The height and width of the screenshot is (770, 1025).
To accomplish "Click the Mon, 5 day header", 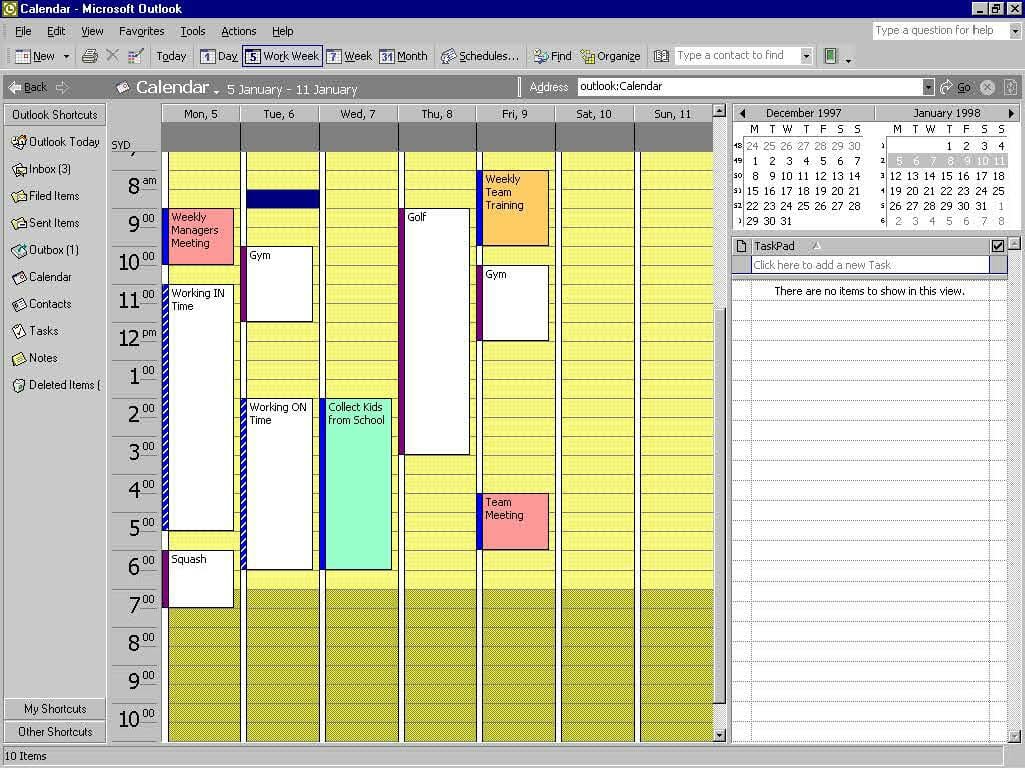I will point(201,114).
